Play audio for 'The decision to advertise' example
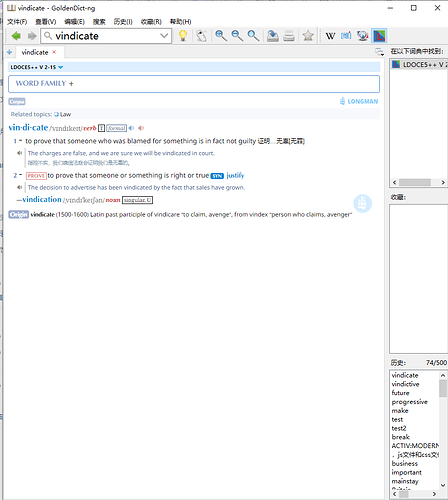 pos(20,187)
